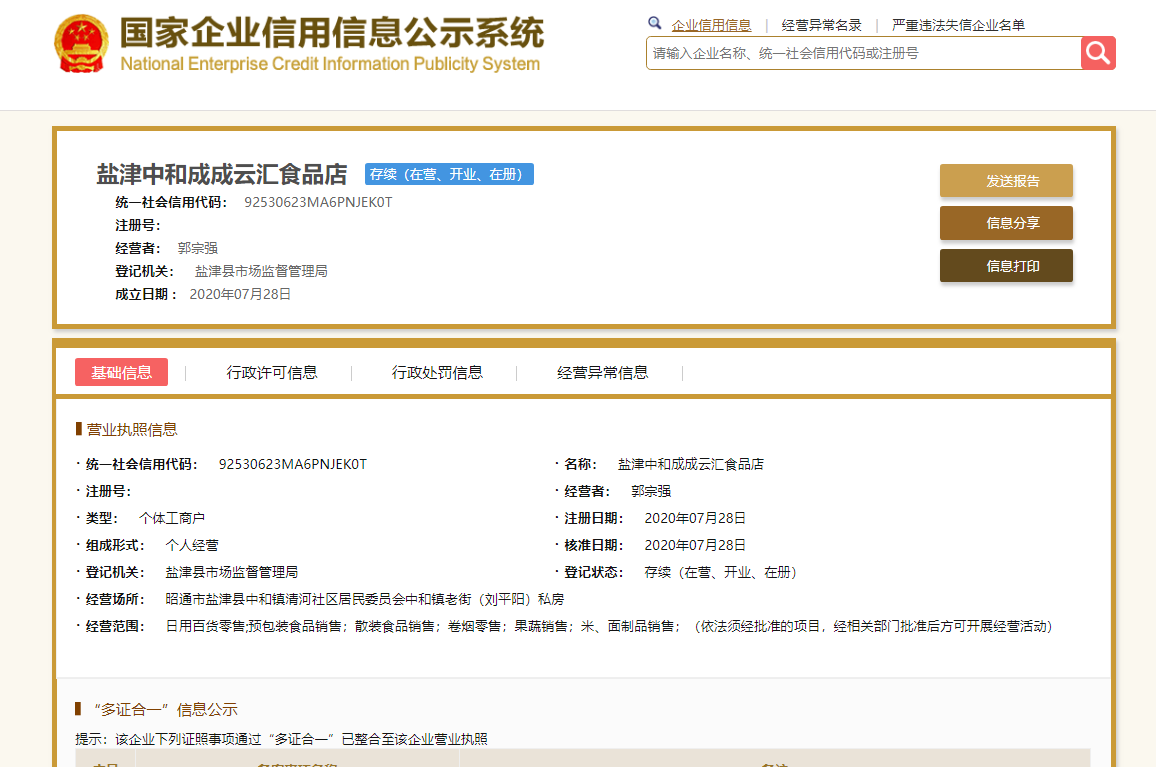Click the 注册日期 value 2020年07月28日

coord(694,518)
